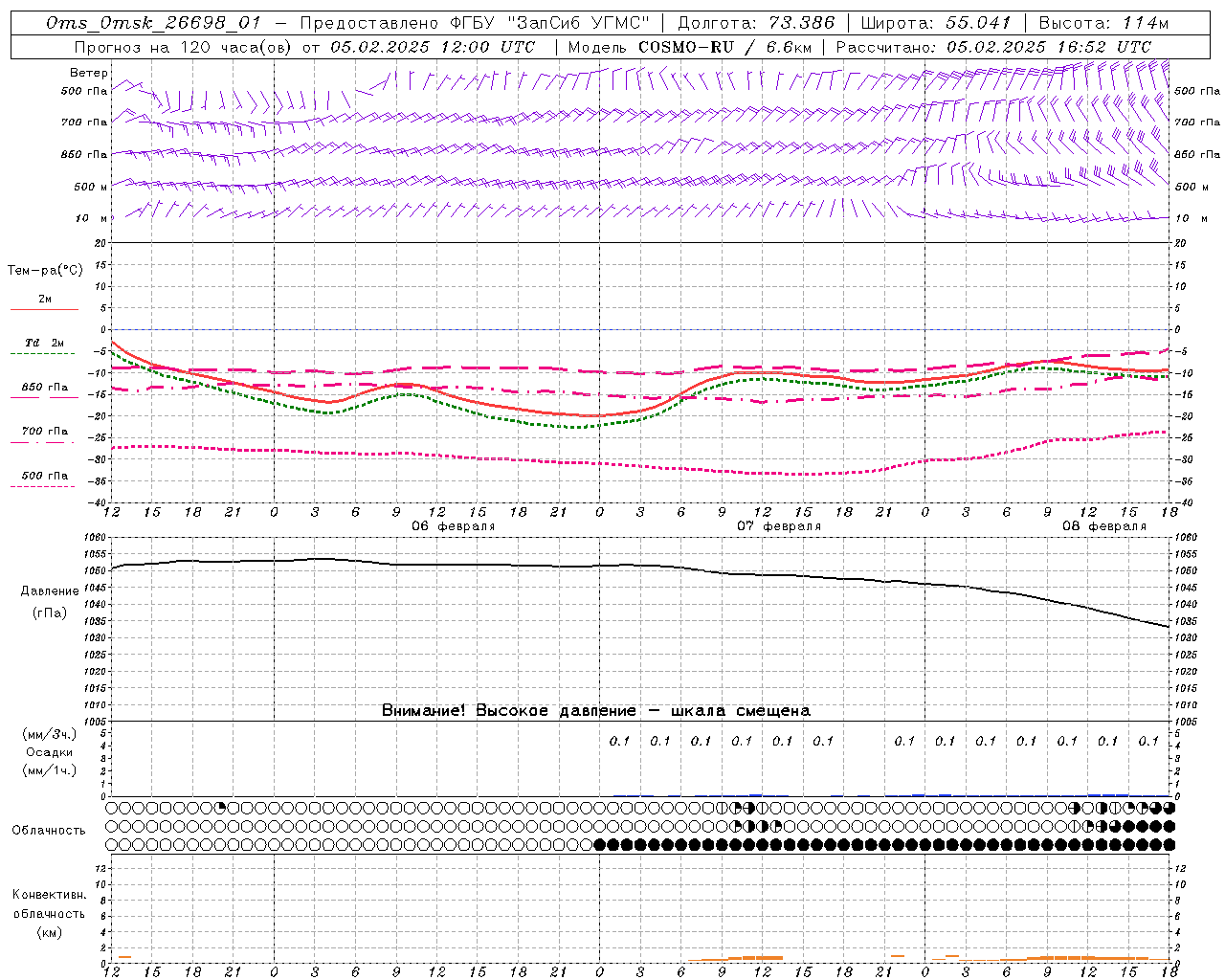
Task: Click the Облачность row label
Action: point(49,830)
